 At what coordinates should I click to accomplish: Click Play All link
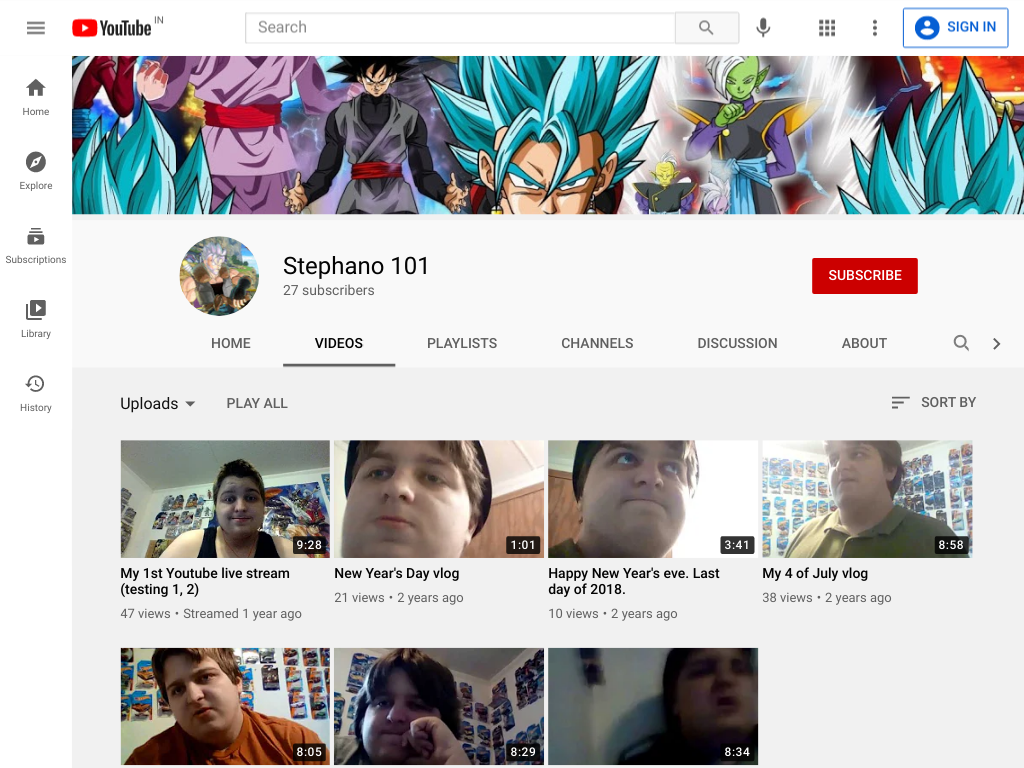pyautogui.click(x=257, y=404)
